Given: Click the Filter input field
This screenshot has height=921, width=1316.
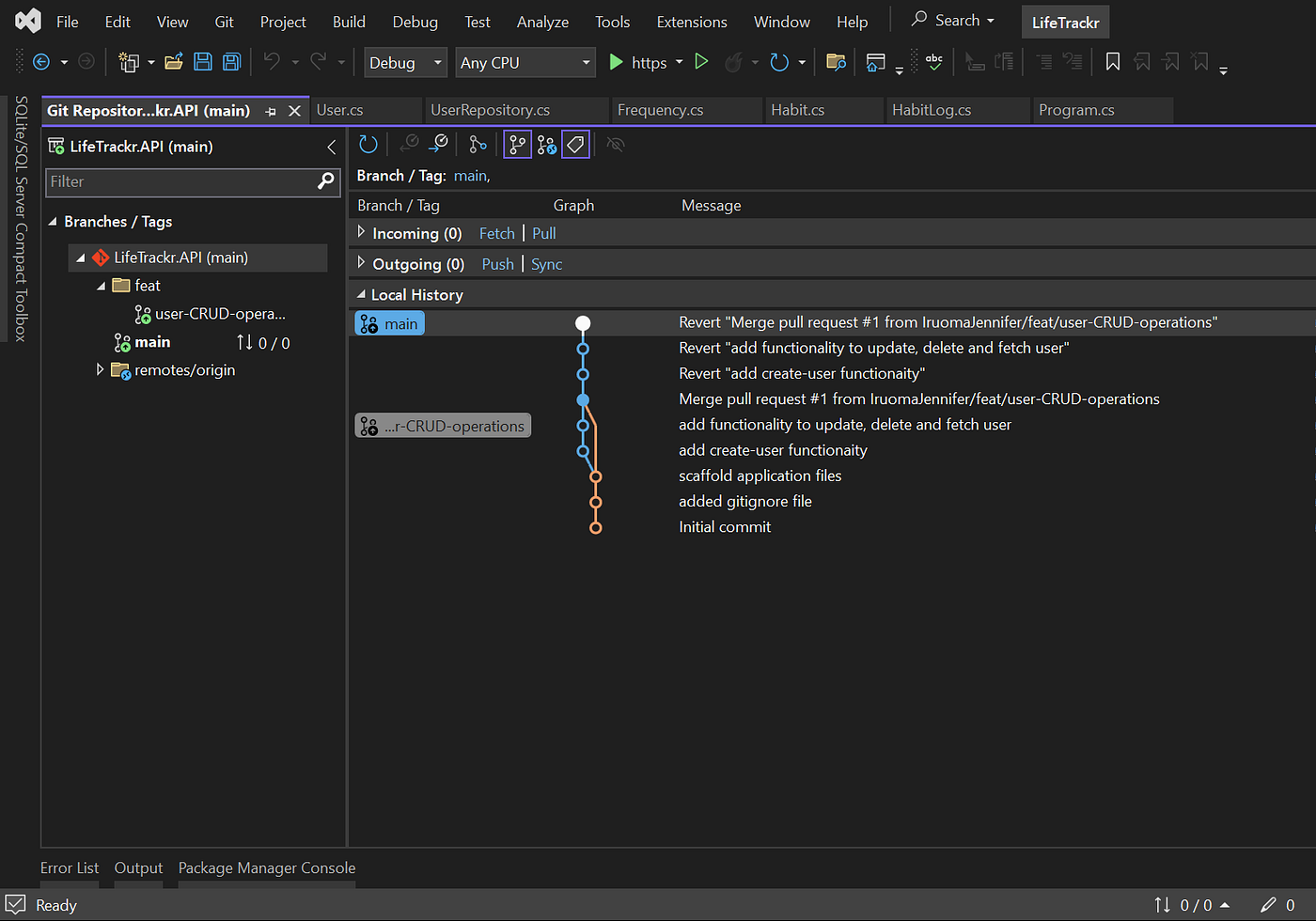Looking at the screenshot, I should (181, 181).
